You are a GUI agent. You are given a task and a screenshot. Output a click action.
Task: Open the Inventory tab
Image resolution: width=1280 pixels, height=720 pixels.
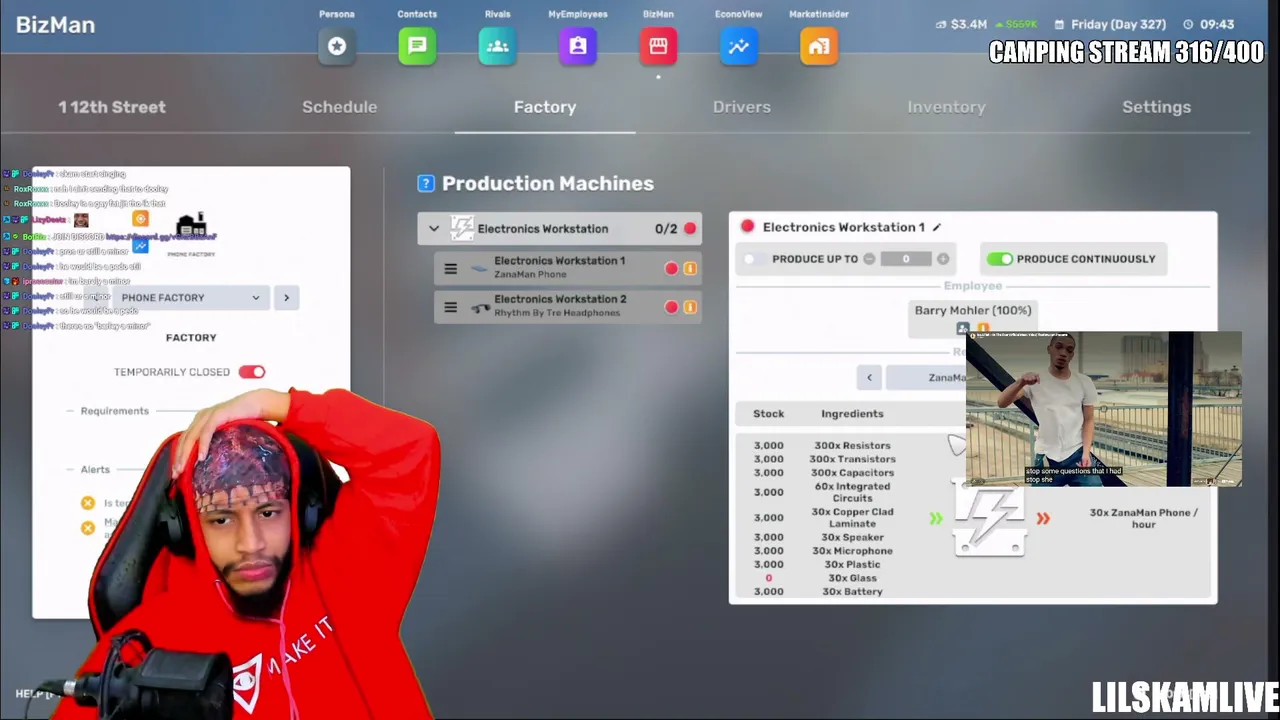pos(947,107)
